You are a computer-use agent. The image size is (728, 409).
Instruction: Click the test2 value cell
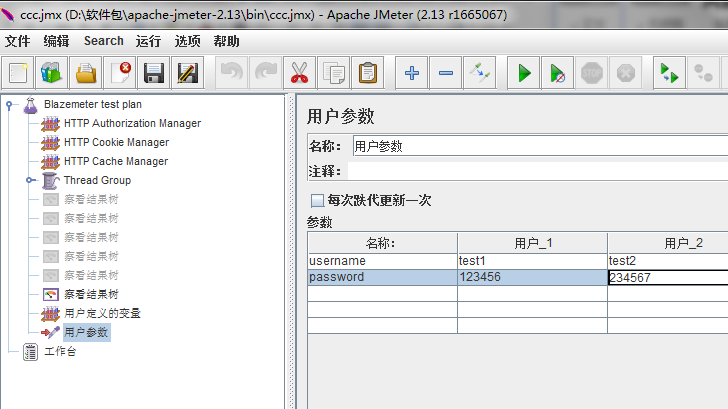click(x=668, y=261)
